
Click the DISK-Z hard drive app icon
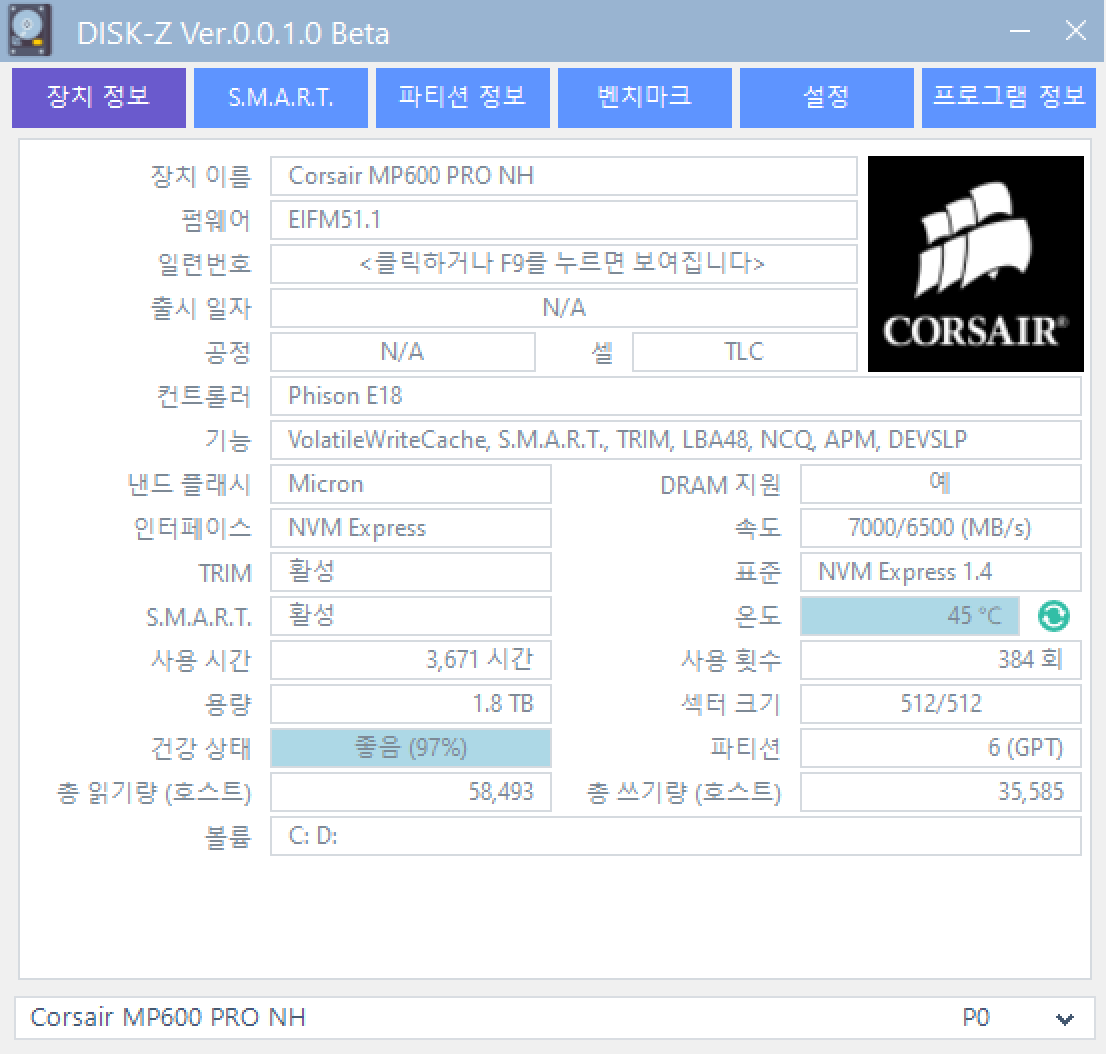(30, 30)
